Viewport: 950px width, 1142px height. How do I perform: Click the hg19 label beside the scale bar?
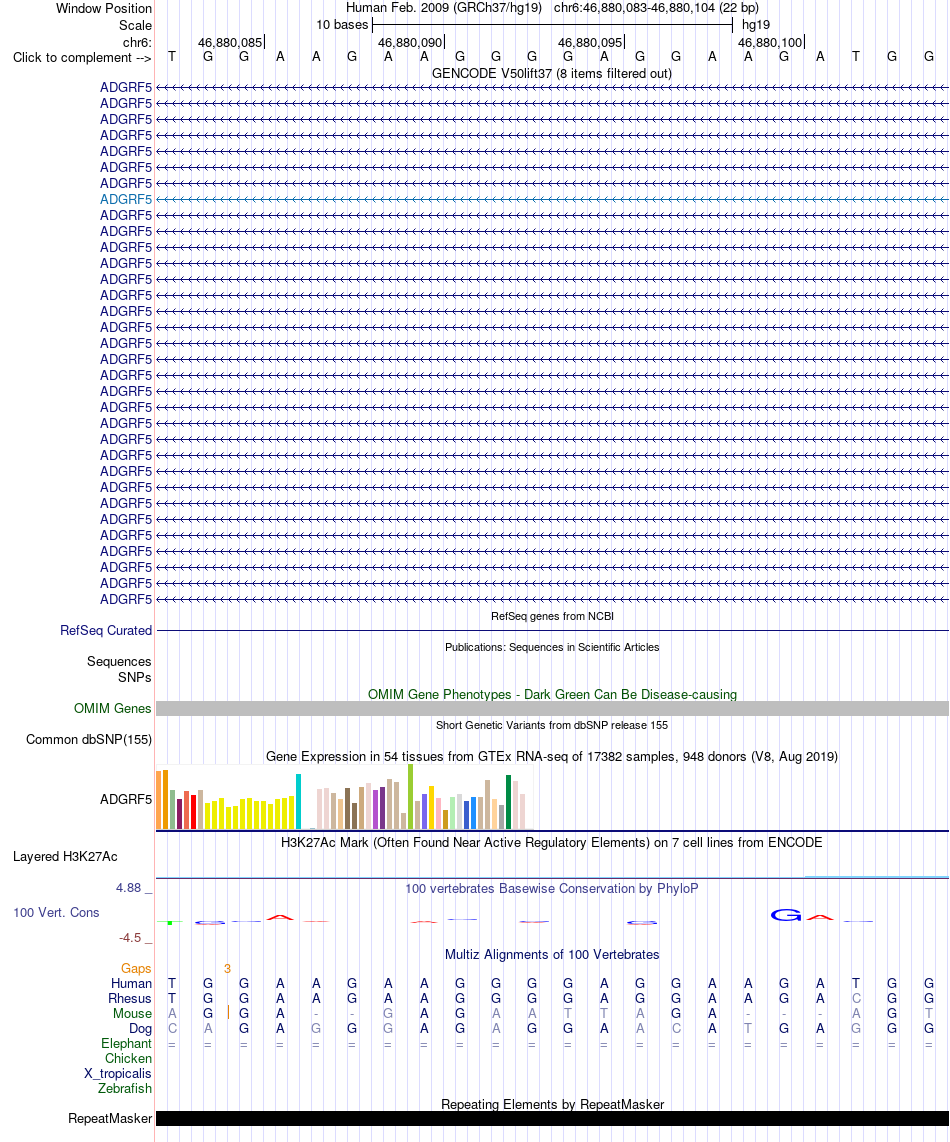point(756,25)
